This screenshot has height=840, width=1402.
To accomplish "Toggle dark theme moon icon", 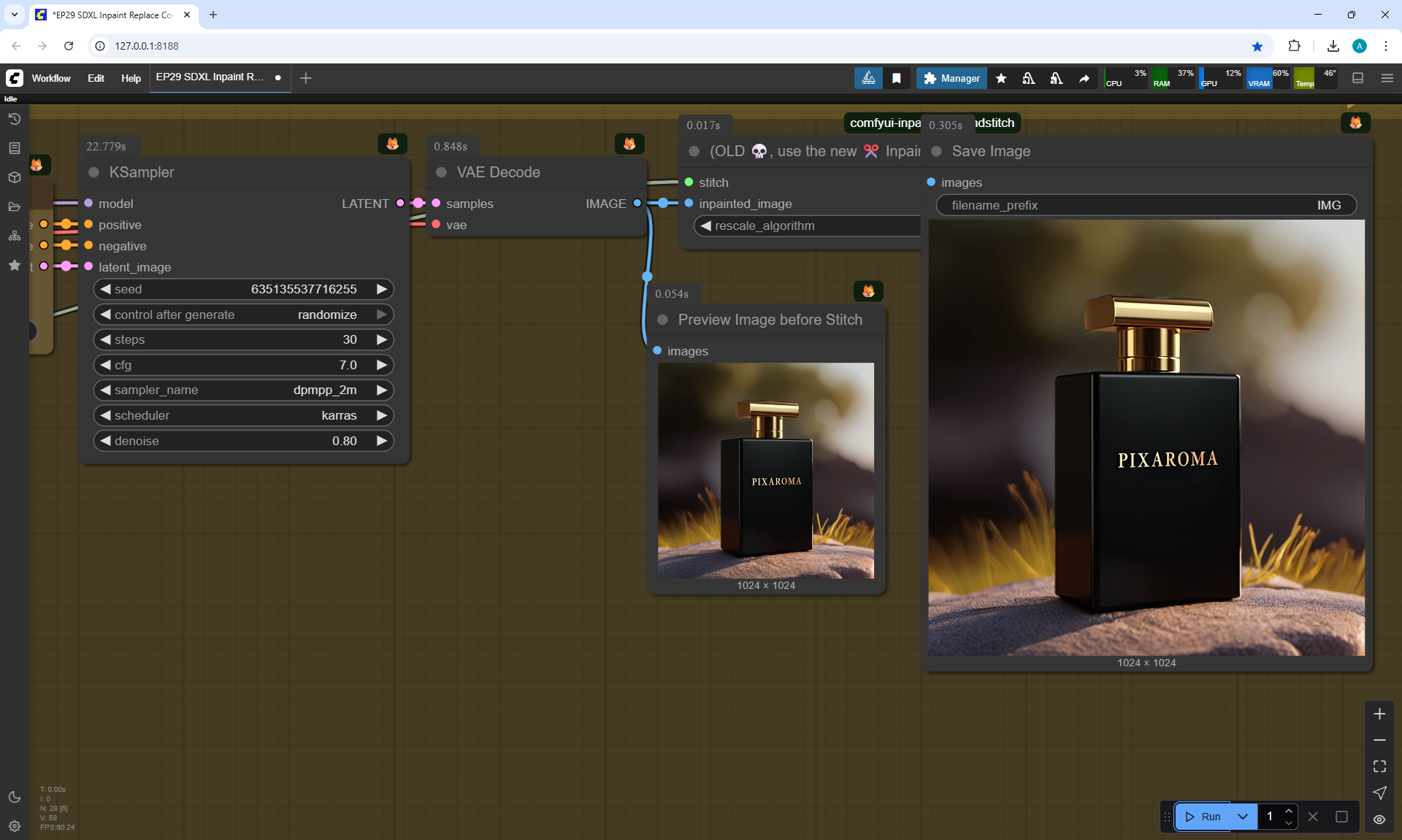I will (x=14, y=797).
